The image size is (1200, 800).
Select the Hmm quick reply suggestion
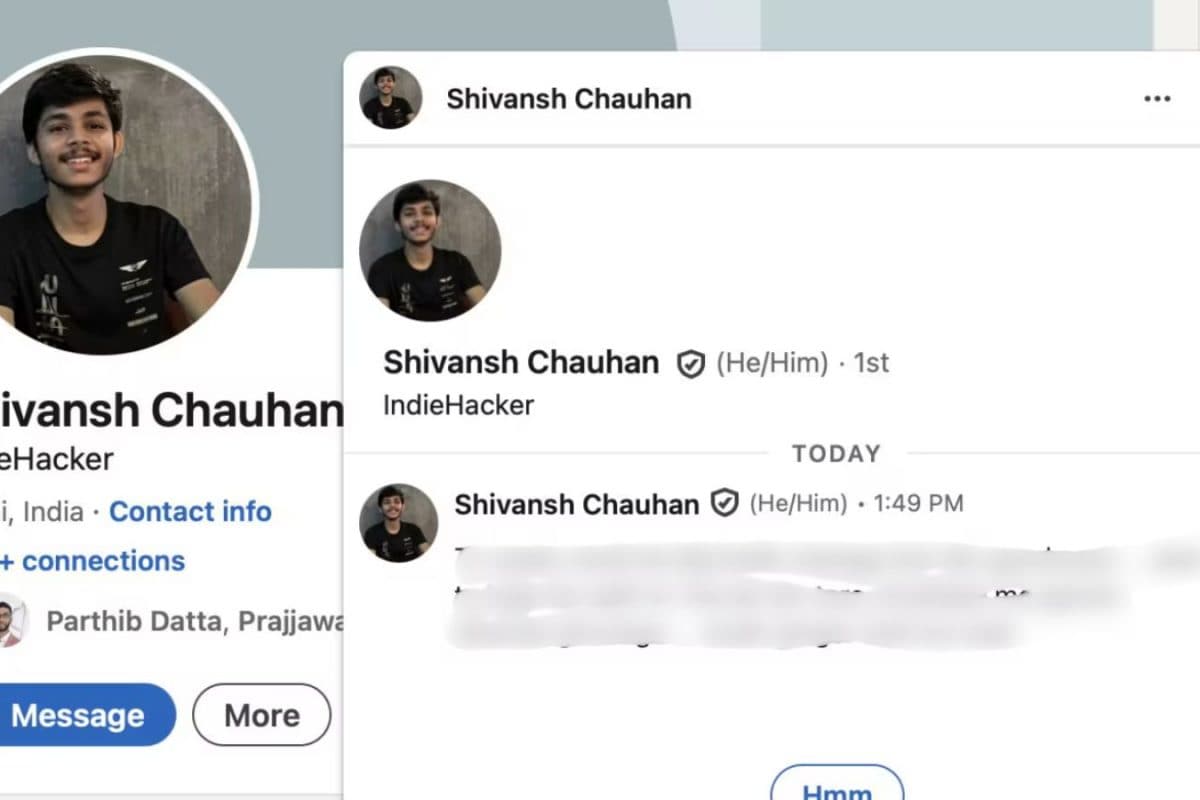[x=837, y=783]
